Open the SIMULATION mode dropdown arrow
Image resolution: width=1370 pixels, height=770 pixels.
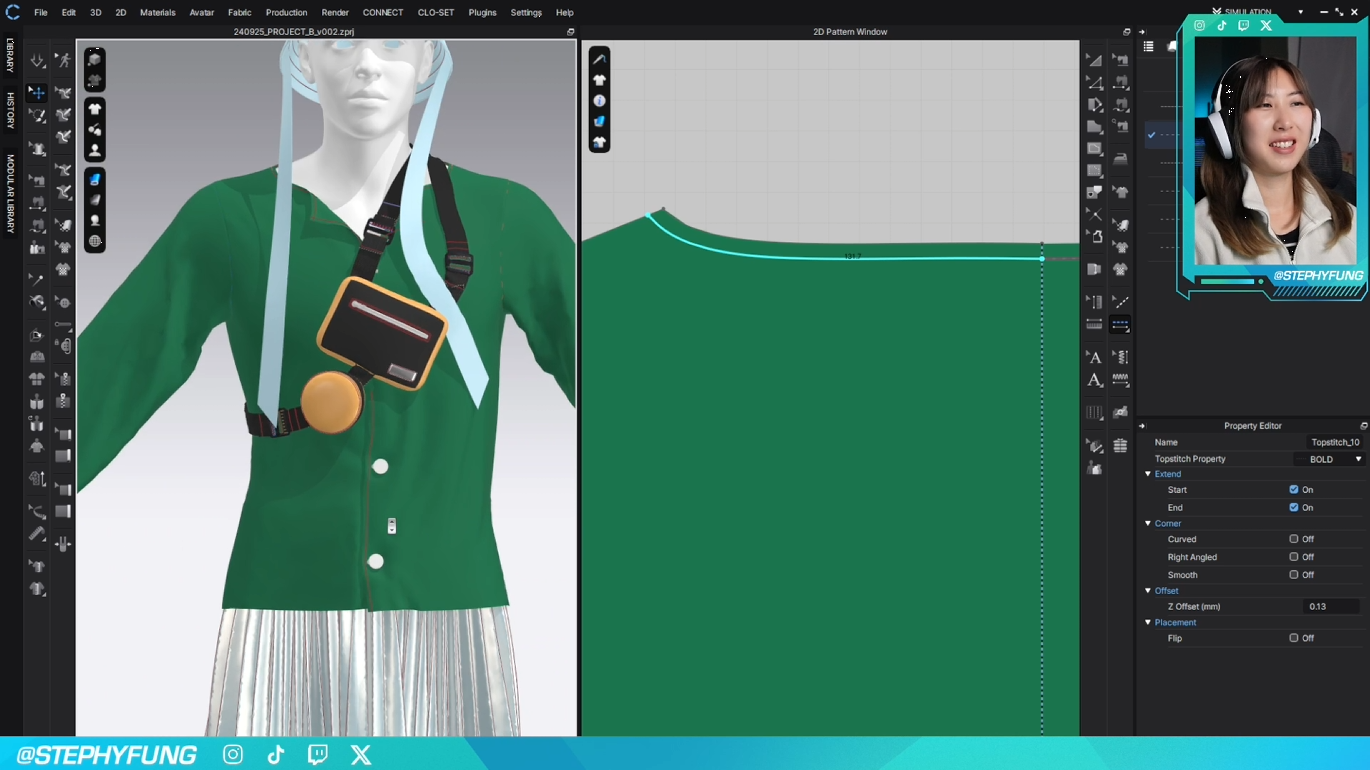(1301, 12)
